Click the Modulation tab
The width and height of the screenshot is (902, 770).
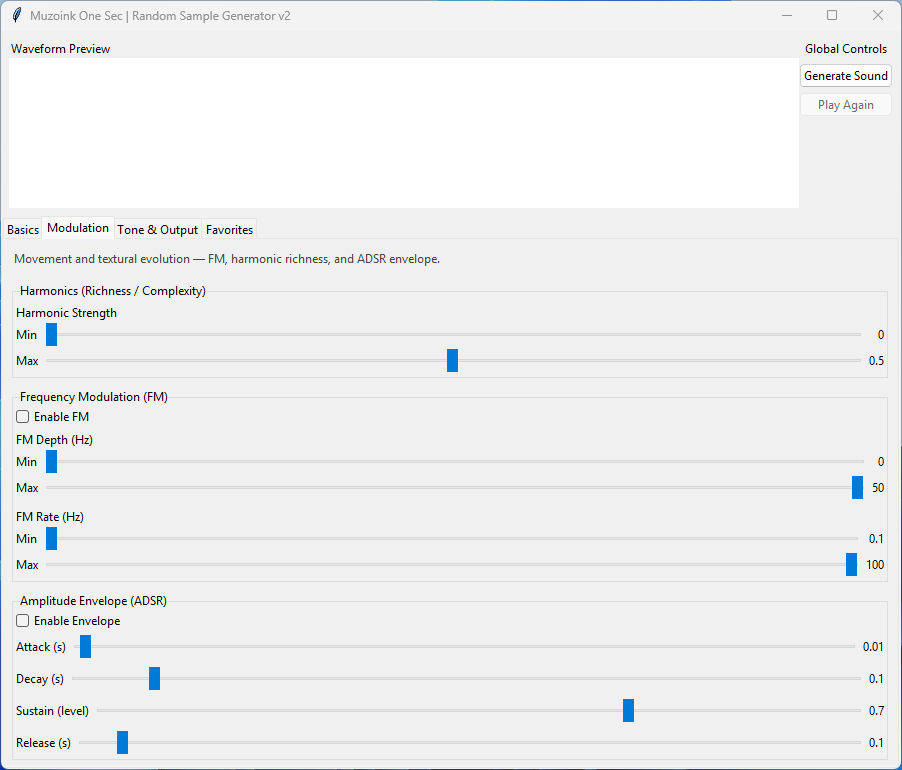pyautogui.click(x=78, y=229)
